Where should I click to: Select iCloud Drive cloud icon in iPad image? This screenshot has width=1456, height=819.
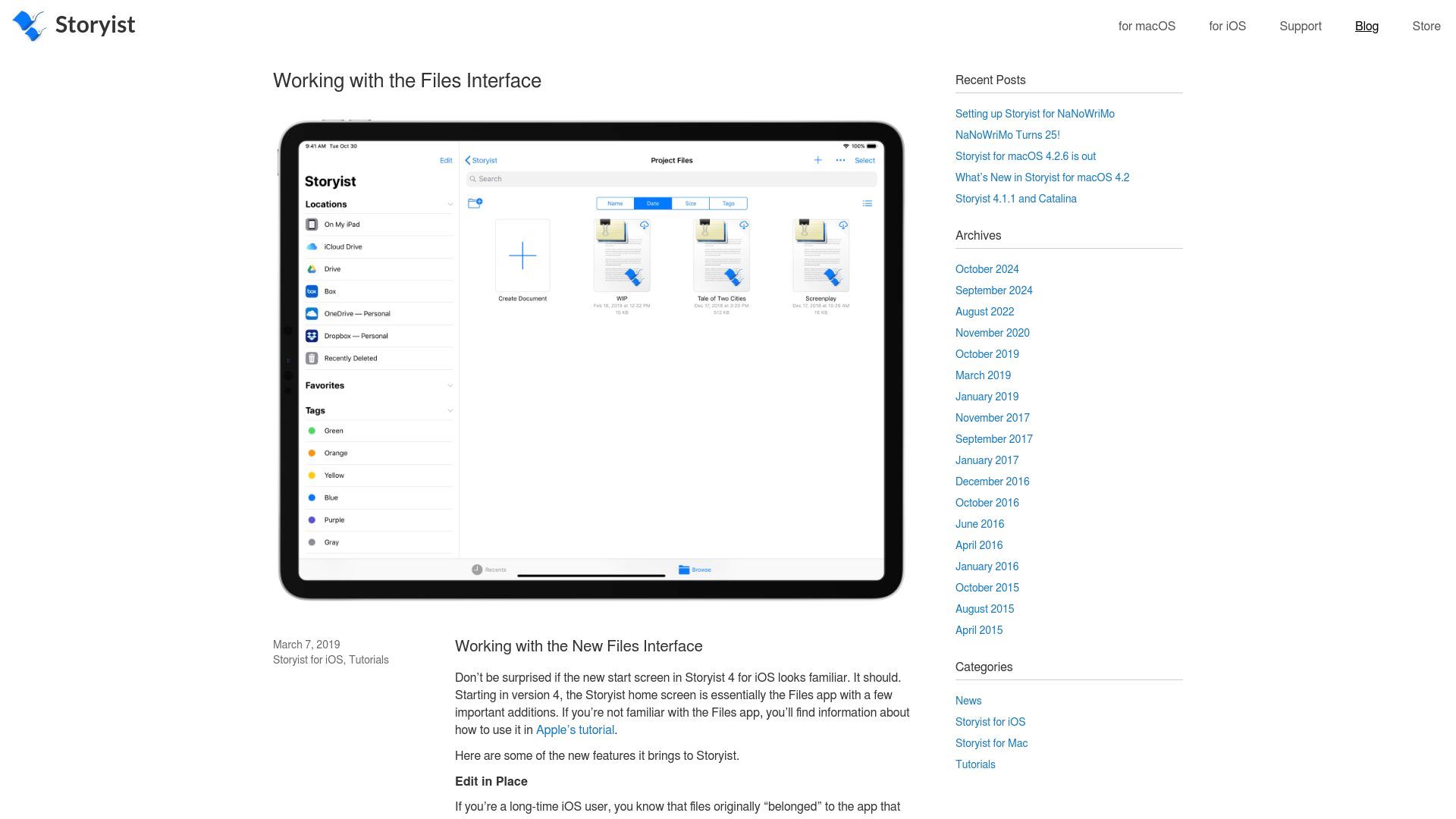312,246
